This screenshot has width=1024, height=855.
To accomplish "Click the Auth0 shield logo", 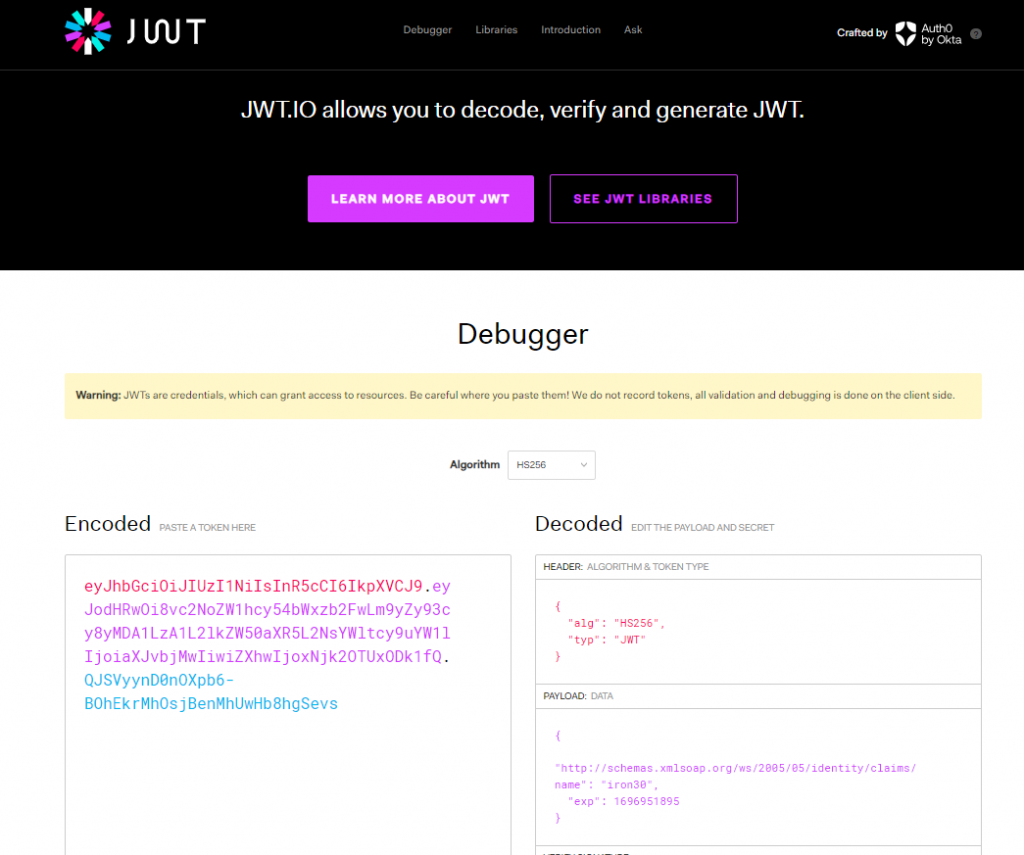I will [905, 33].
